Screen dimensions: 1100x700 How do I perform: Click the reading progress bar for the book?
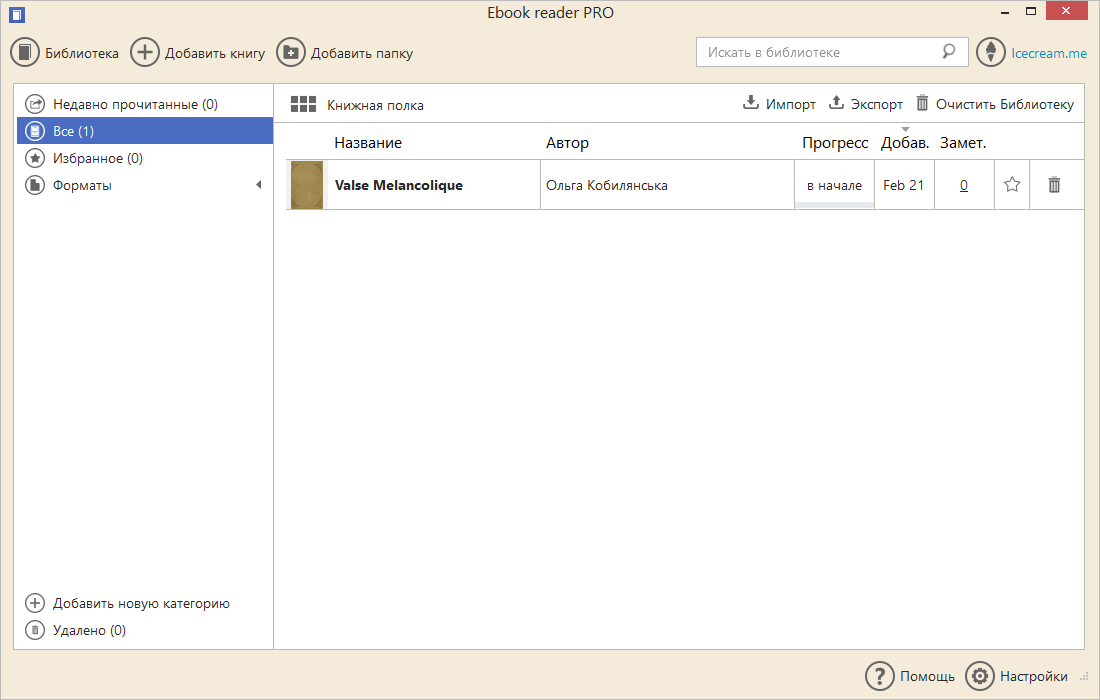pyautogui.click(x=834, y=205)
